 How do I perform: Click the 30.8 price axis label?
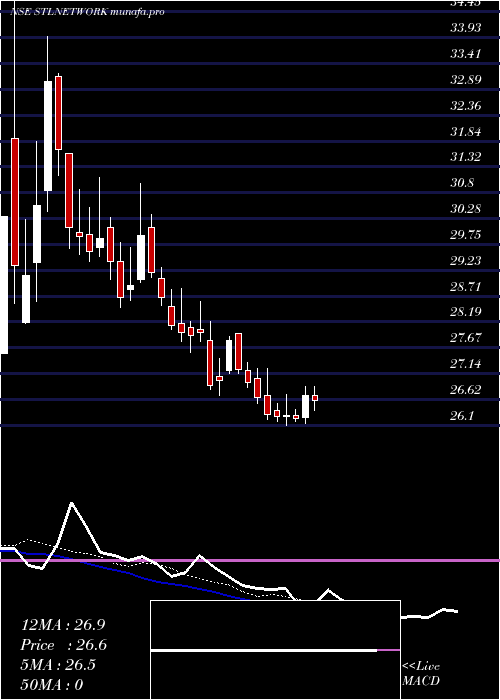point(462,183)
